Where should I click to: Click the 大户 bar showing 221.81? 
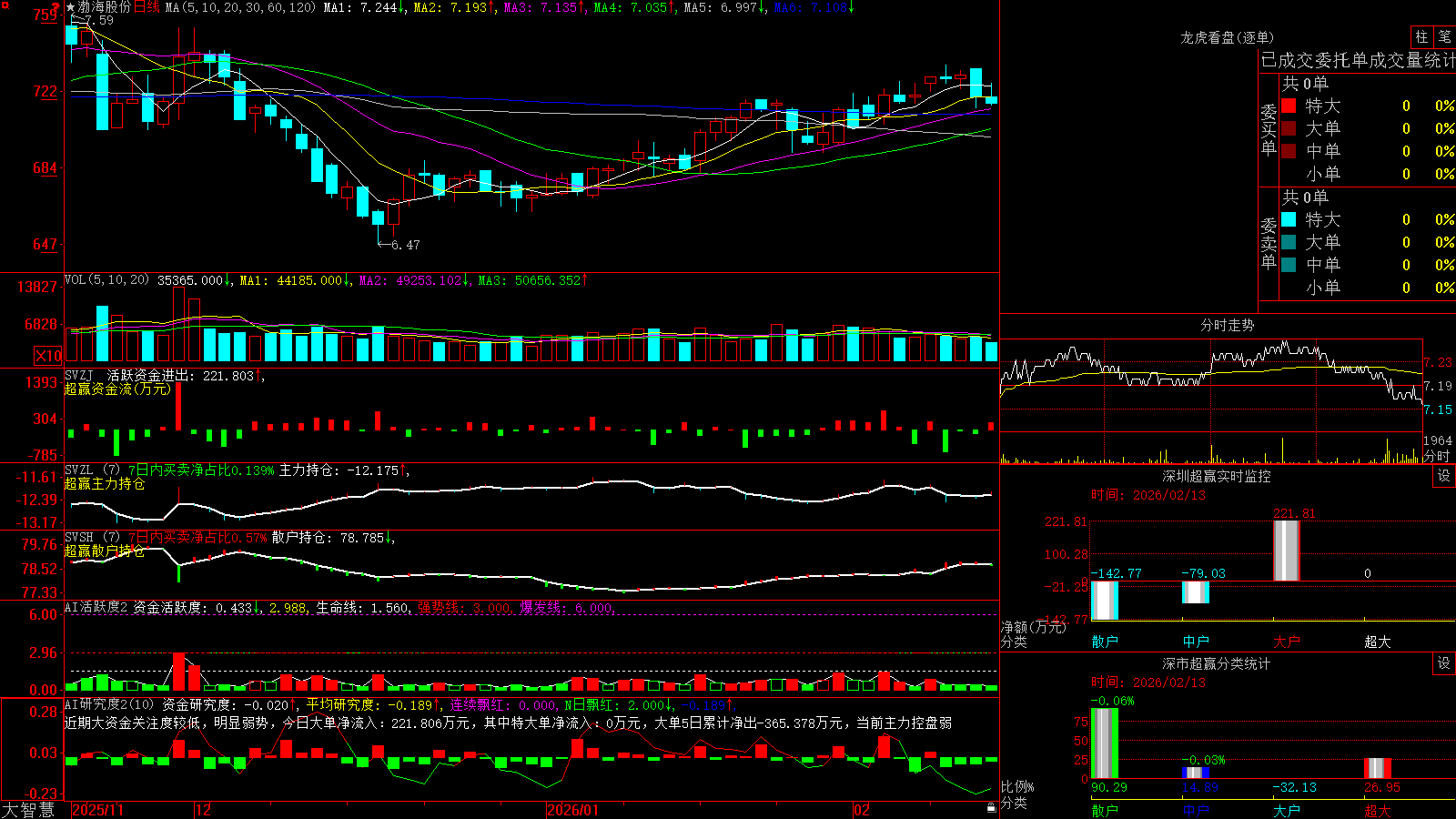point(1287,550)
